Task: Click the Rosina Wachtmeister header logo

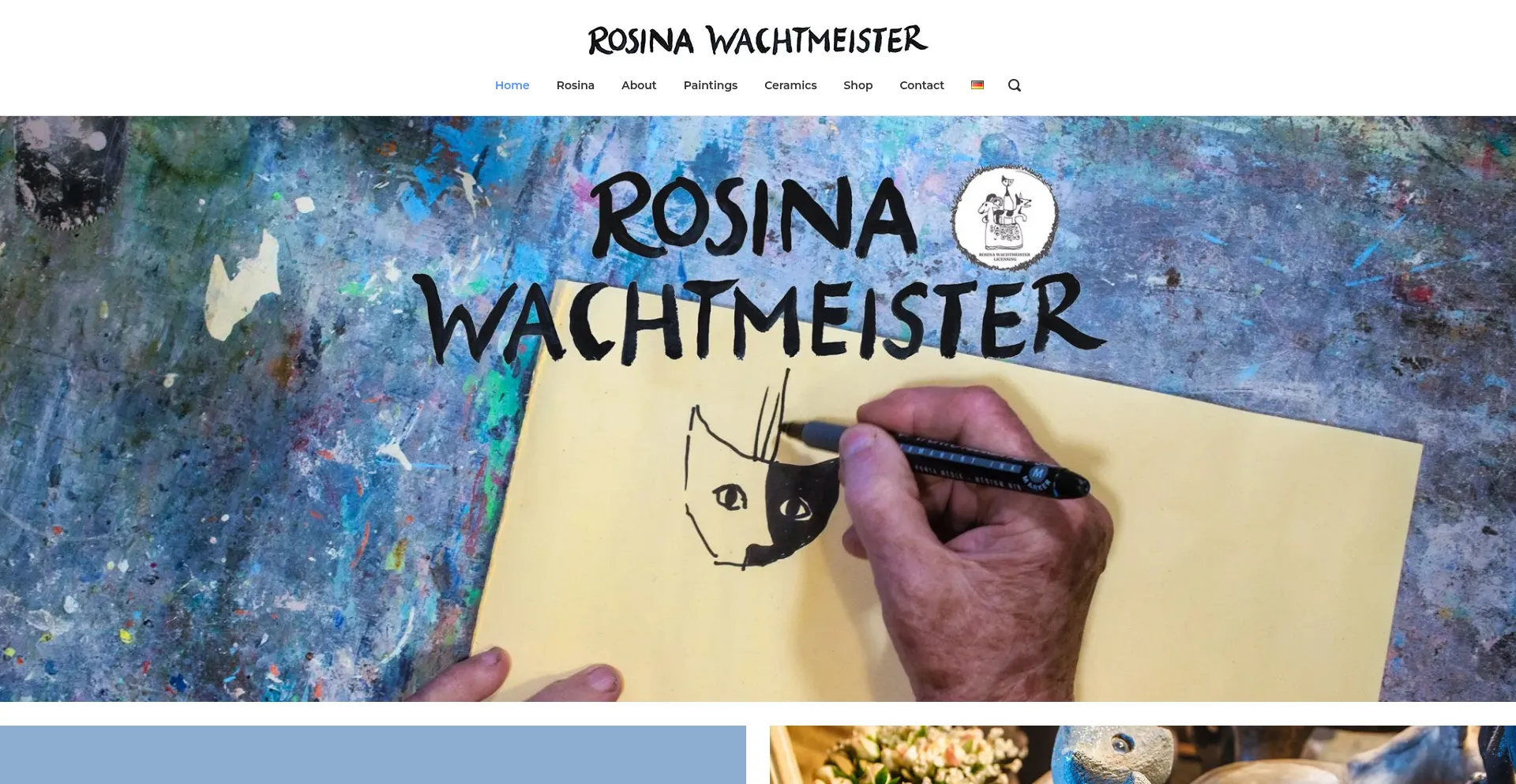Action: pos(758,40)
